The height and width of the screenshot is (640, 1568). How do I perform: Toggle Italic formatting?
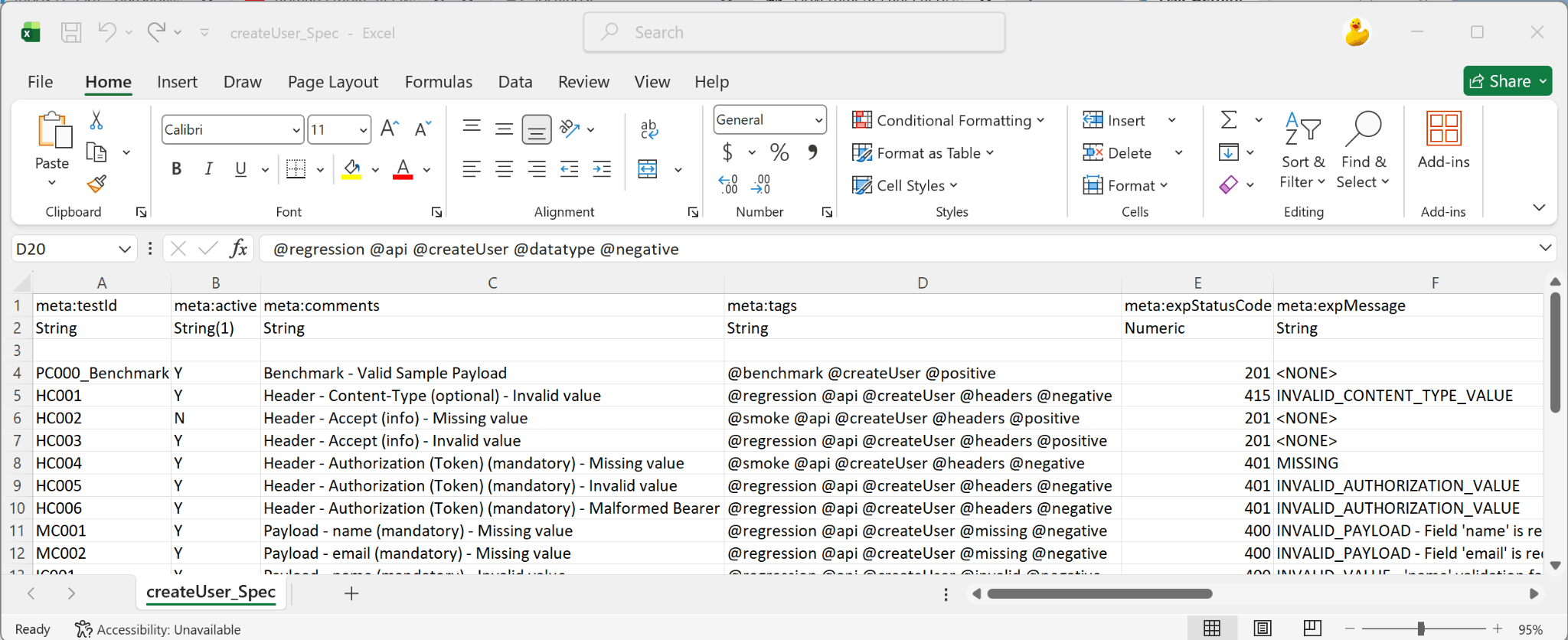point(208,169)
